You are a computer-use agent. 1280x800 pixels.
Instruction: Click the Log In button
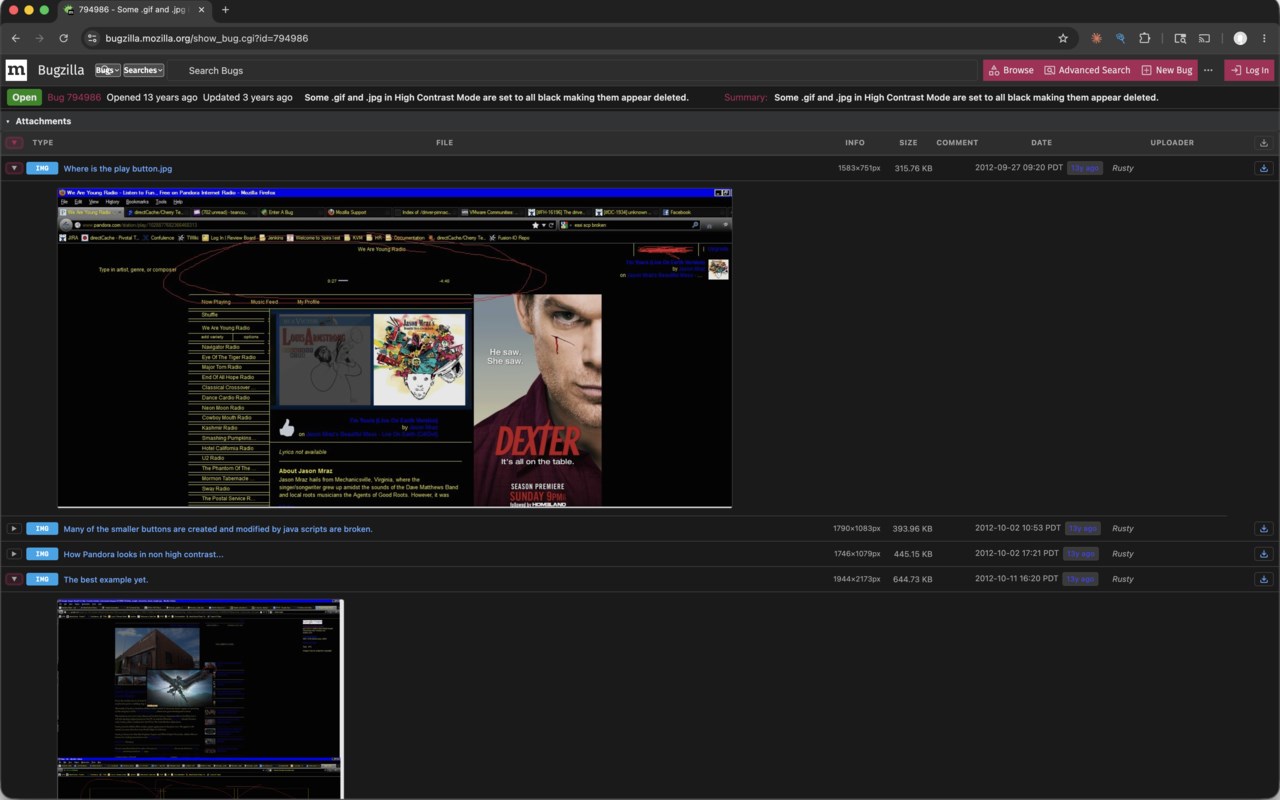click(x=1250, y=70)
